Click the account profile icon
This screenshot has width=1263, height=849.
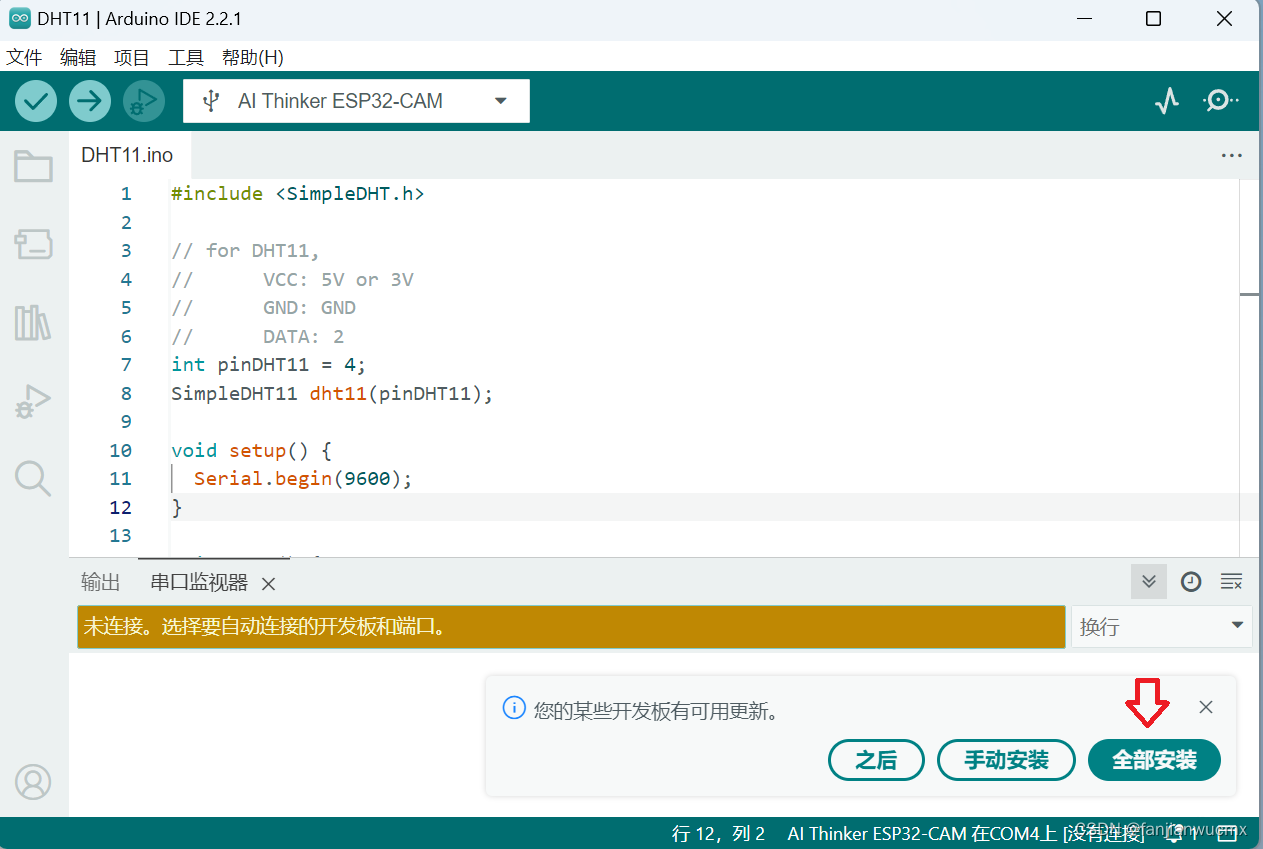tap(33, 782)
